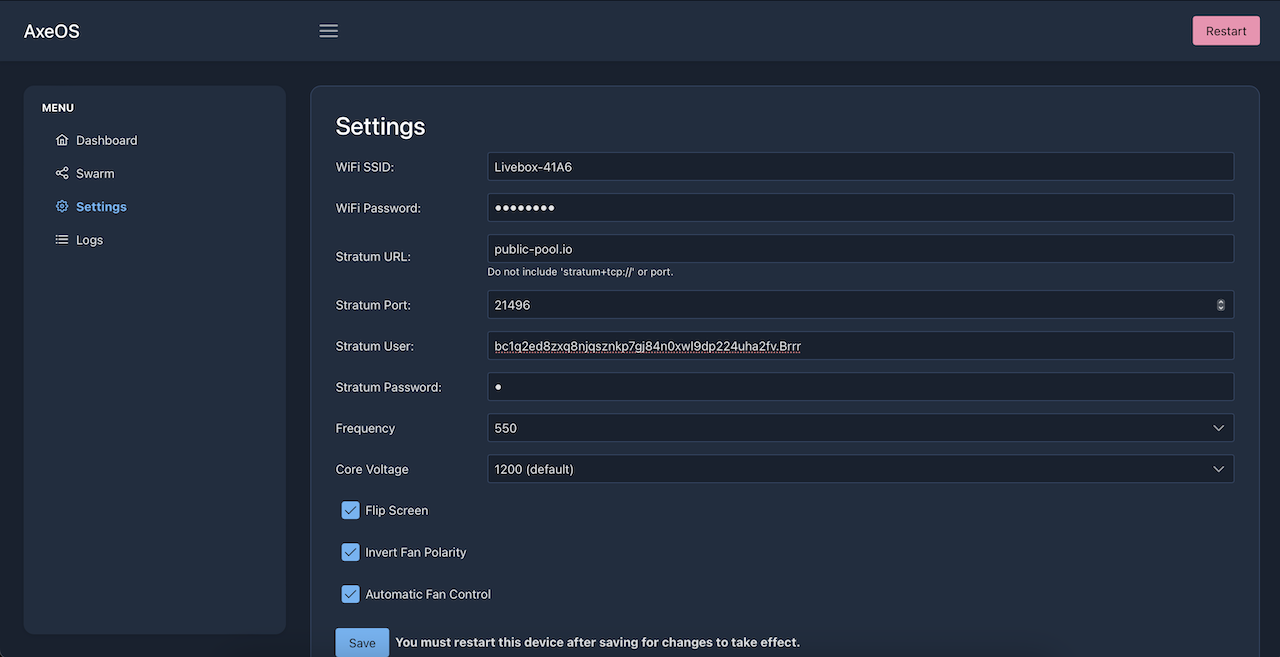Expand the Core Voltage chevron
This screenshot has width=1280, height=657.
click(1218, 468)
